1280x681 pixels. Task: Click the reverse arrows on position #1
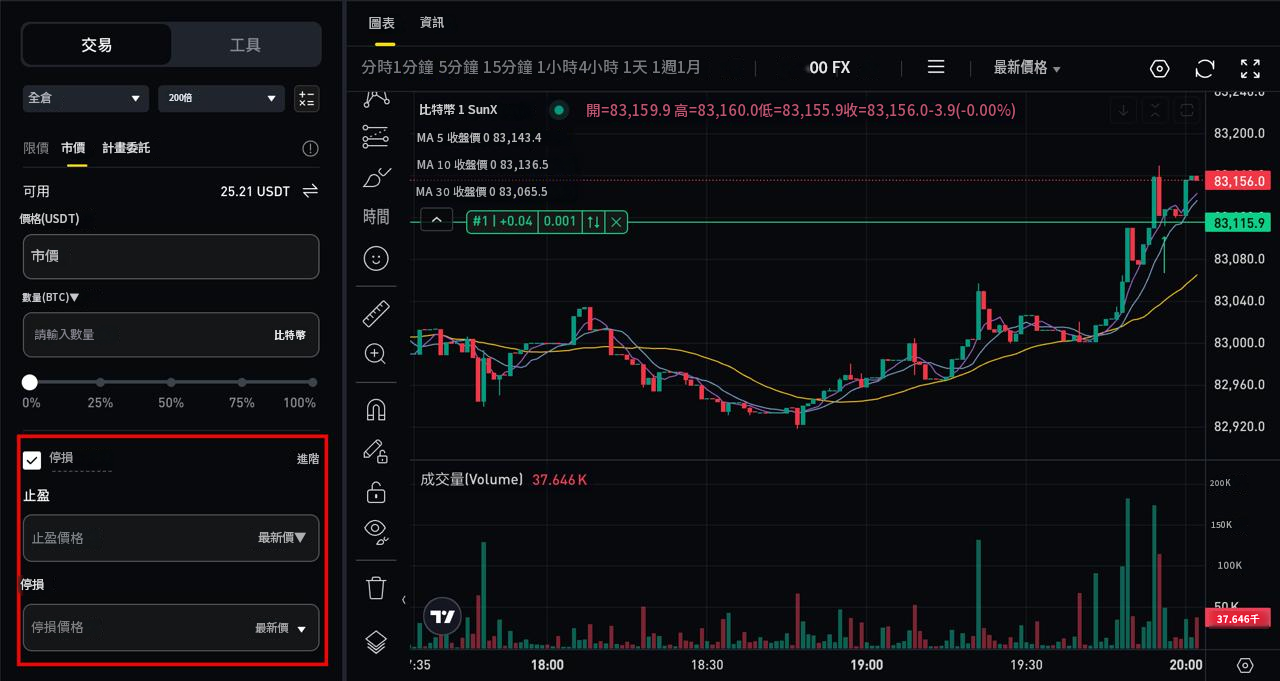(x=594, y=222)
